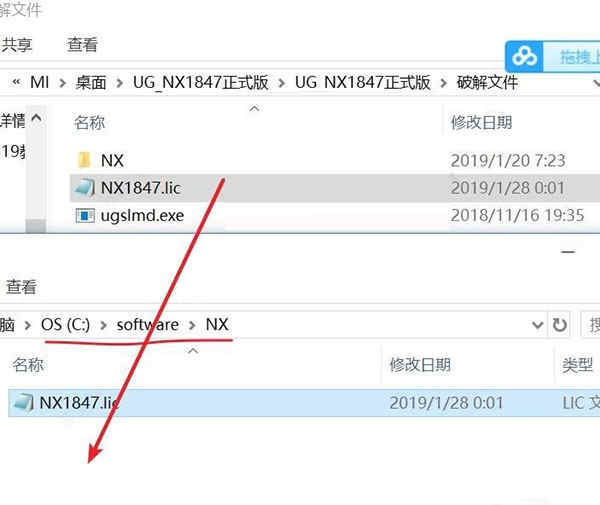Navigate to the 破解文件 breadcrumb

pos(487,82)
